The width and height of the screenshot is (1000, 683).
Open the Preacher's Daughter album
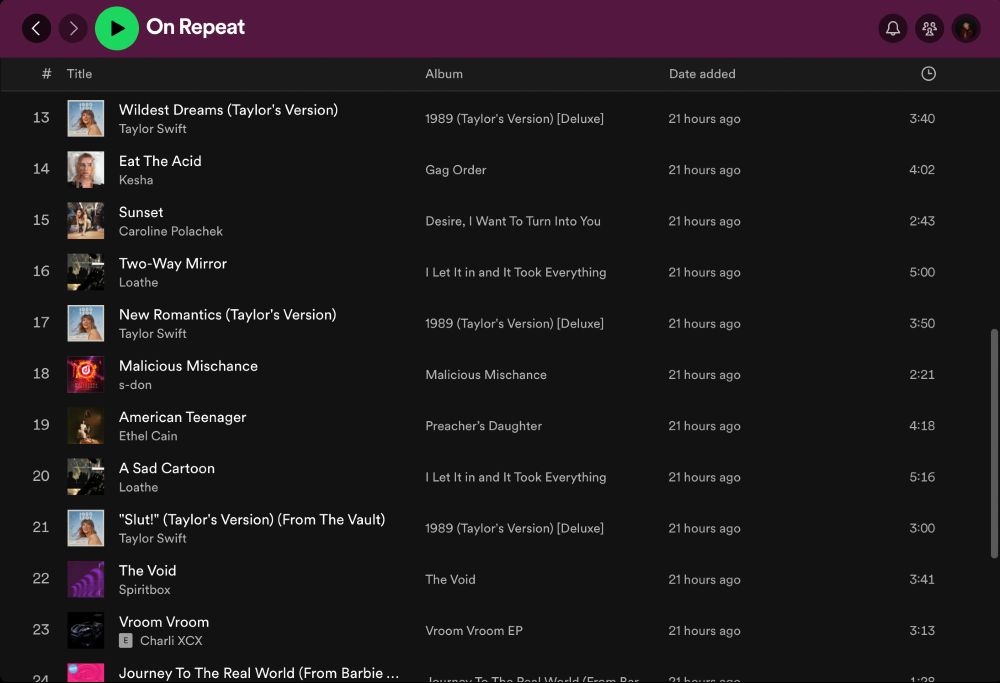[x=483, y=426]
